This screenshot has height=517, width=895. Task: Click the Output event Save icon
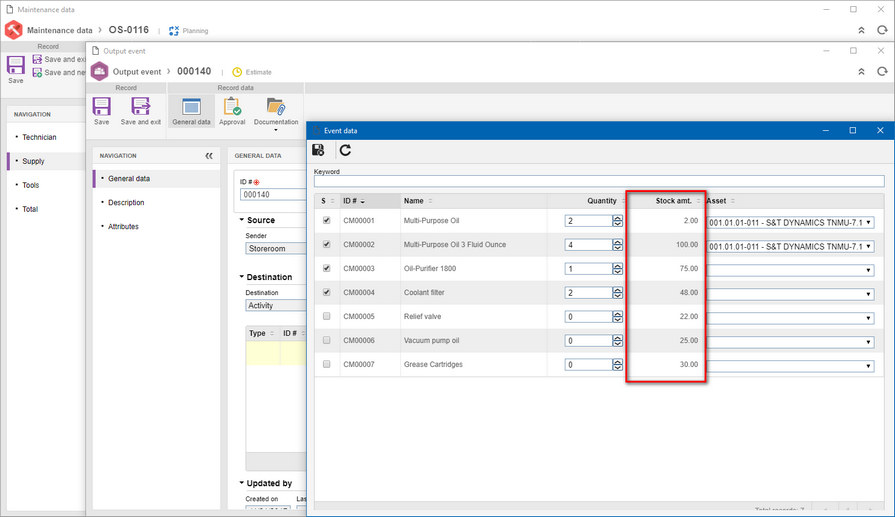point(102,111)
